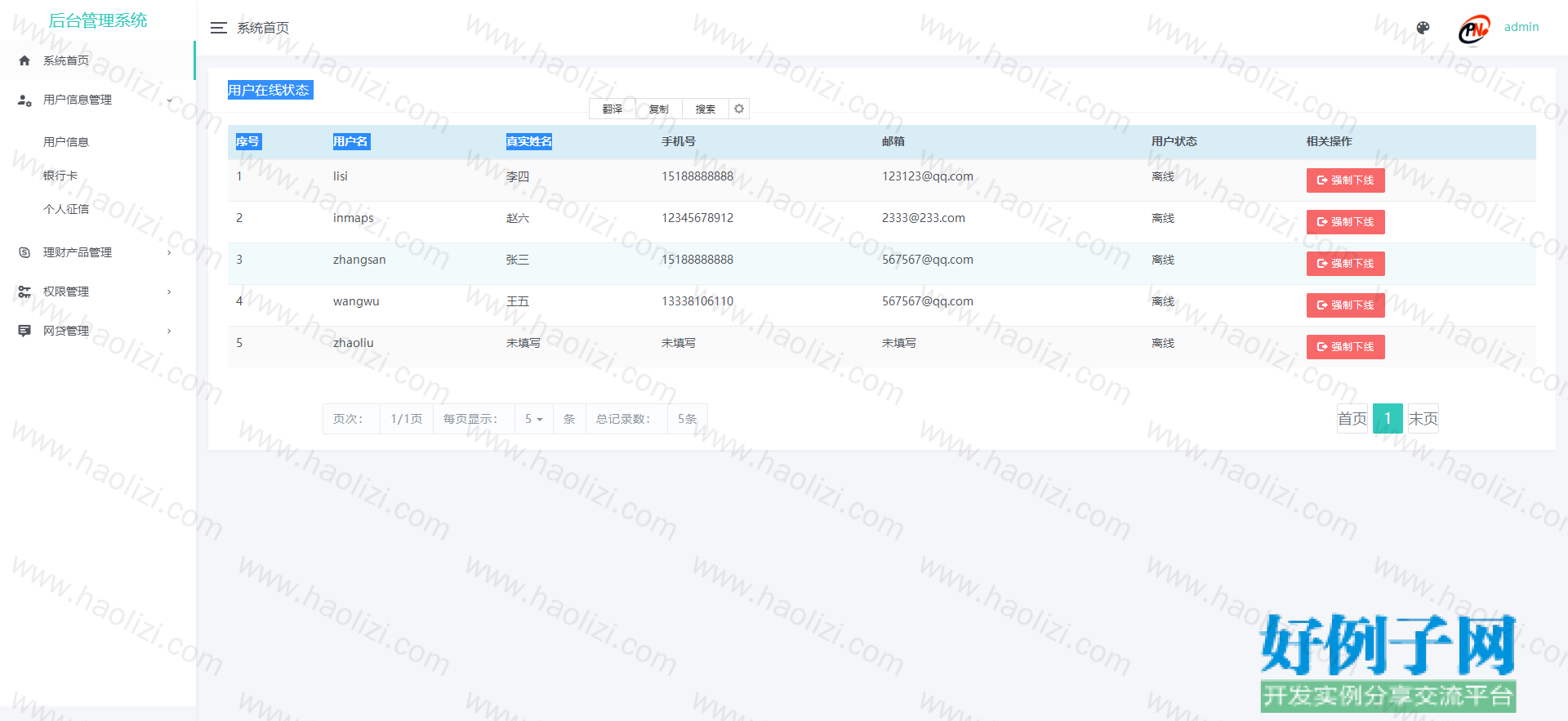1568x721 pixels.
Task: Collapse the 用户信息管理 menu arrow
Action: [x=169, y=100]
